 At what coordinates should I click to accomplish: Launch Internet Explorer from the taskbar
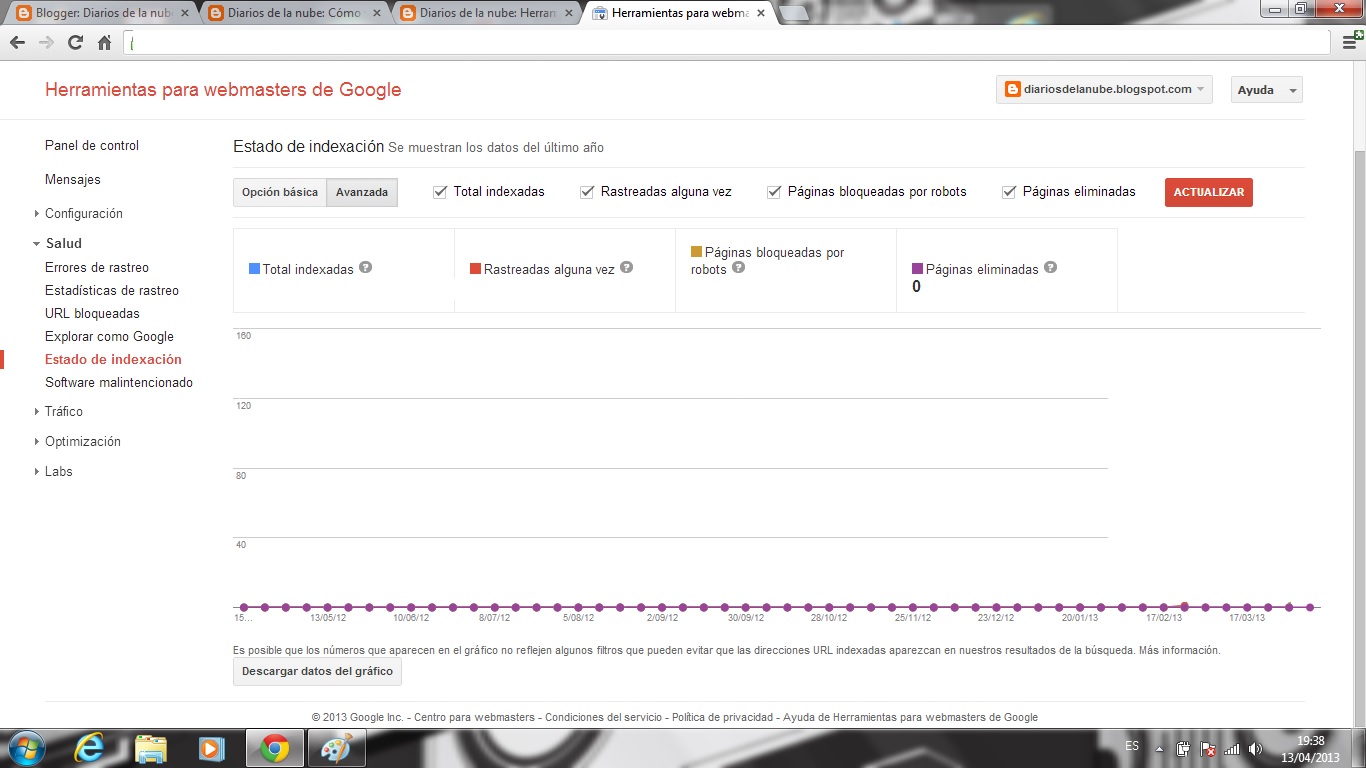pyautogui.click(x=90, y=748)
